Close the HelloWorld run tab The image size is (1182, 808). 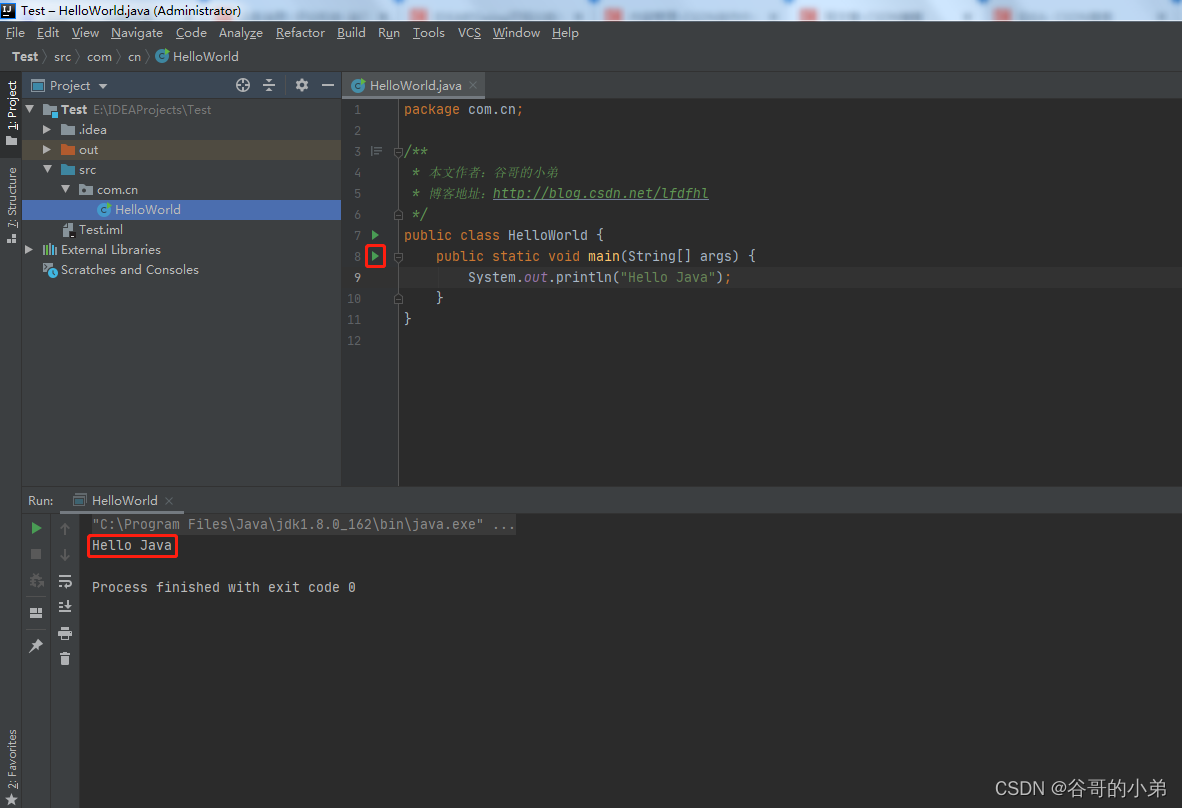pyautogui.click(x=169, y=500)
